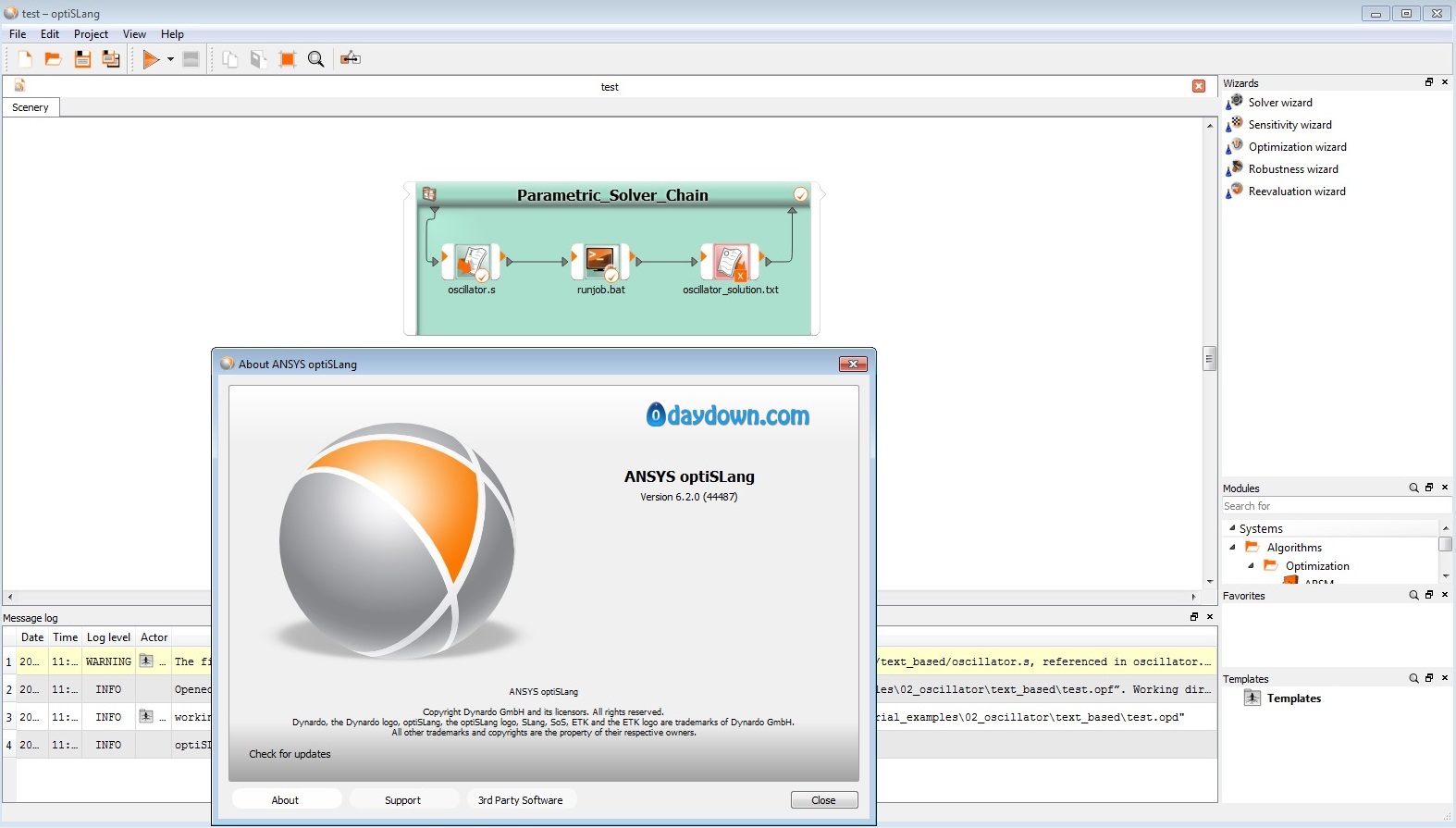Click the connection tool toolbar icon
Viewport: 1456px width, 828px height.
pos(351,59)
